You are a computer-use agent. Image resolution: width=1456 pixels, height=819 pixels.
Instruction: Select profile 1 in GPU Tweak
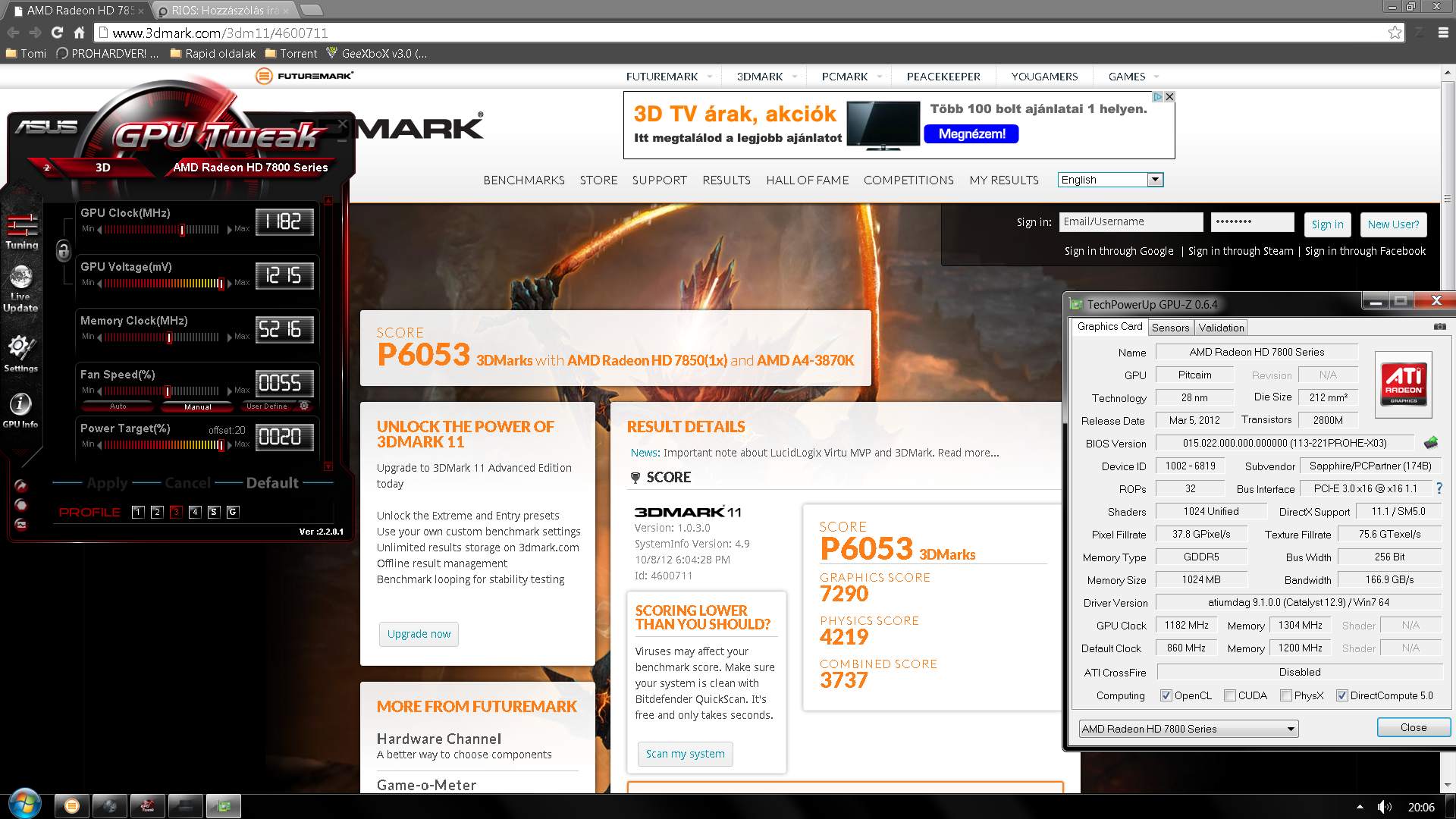137,512
